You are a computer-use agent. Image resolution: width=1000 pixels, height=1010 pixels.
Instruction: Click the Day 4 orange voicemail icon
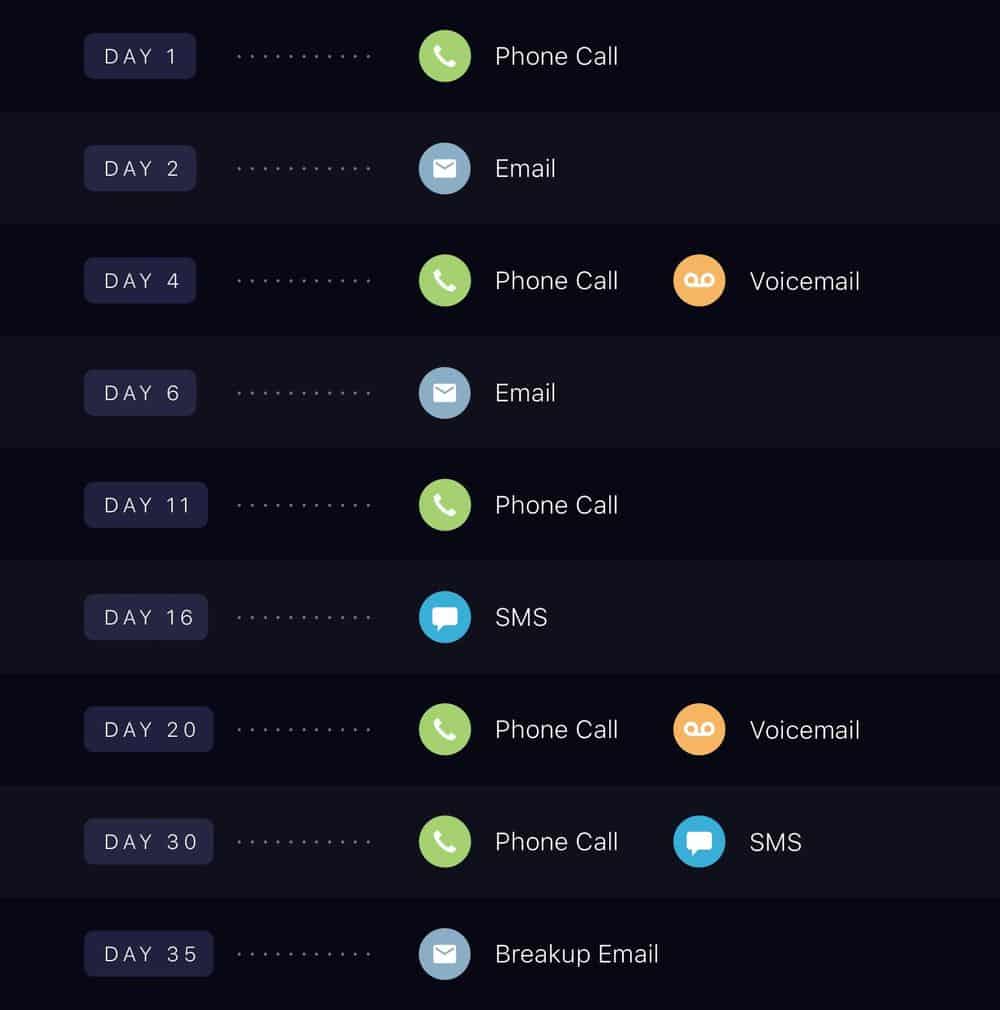pos(699,280)
